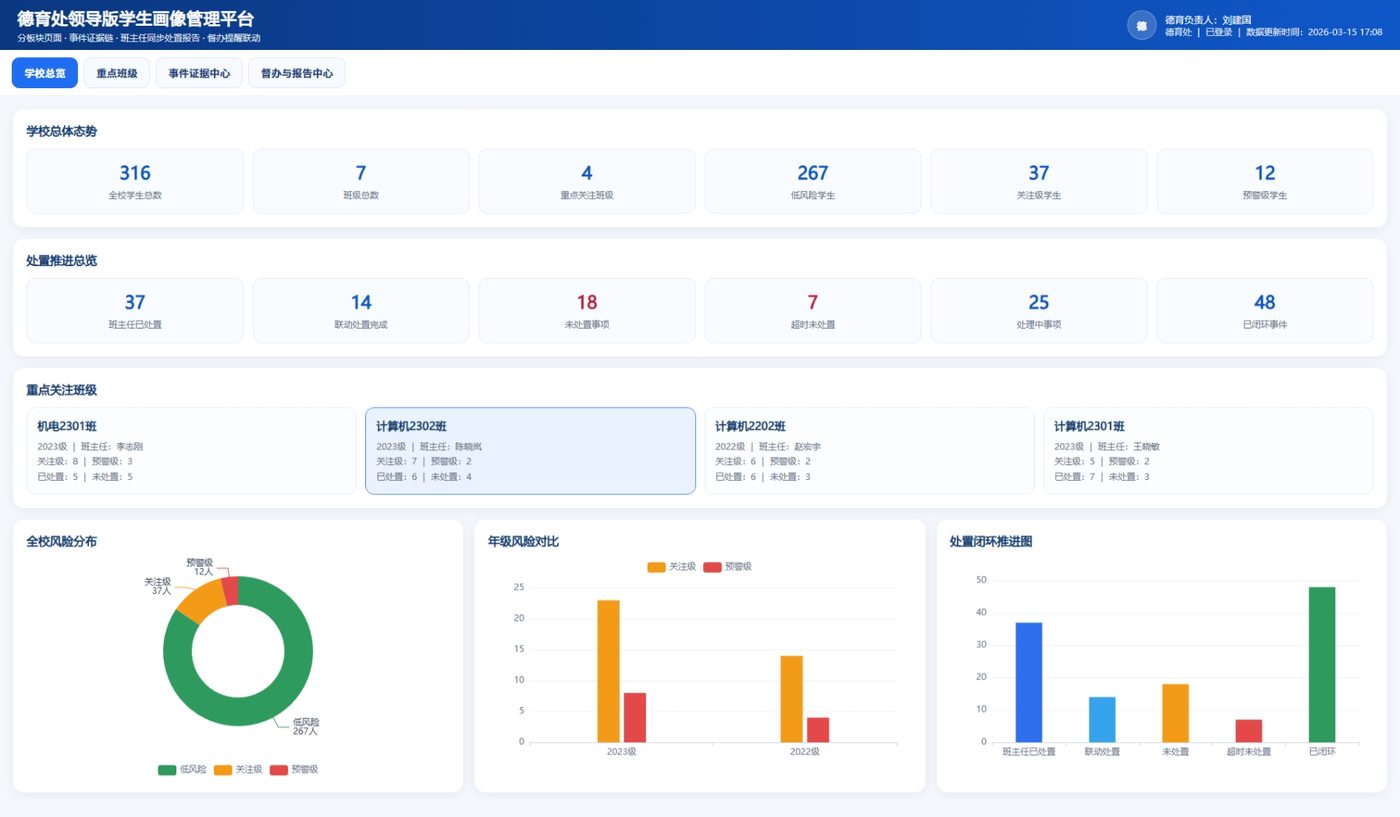Toggle 低风险 legend in 全校风险分布 chart

[183, 769]
